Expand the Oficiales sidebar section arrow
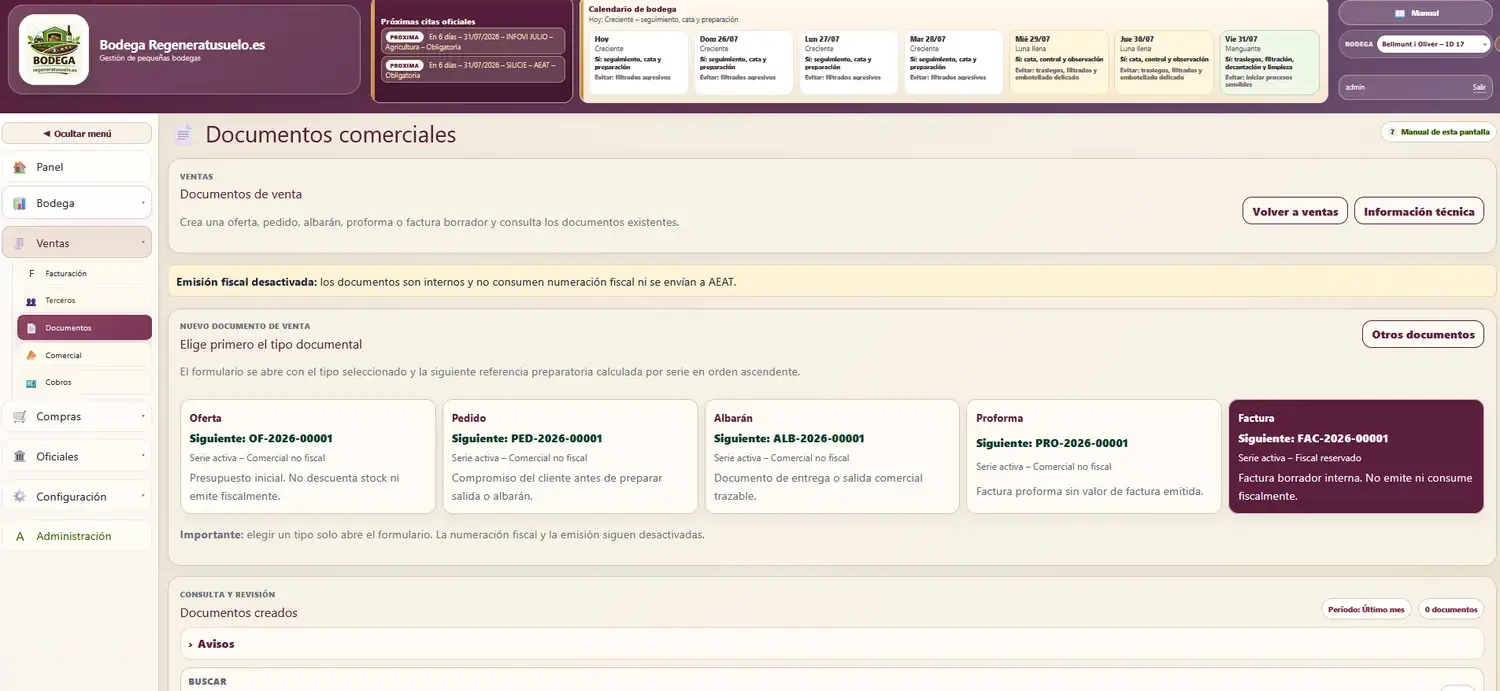1500x691 pixels. coord(143,456)
